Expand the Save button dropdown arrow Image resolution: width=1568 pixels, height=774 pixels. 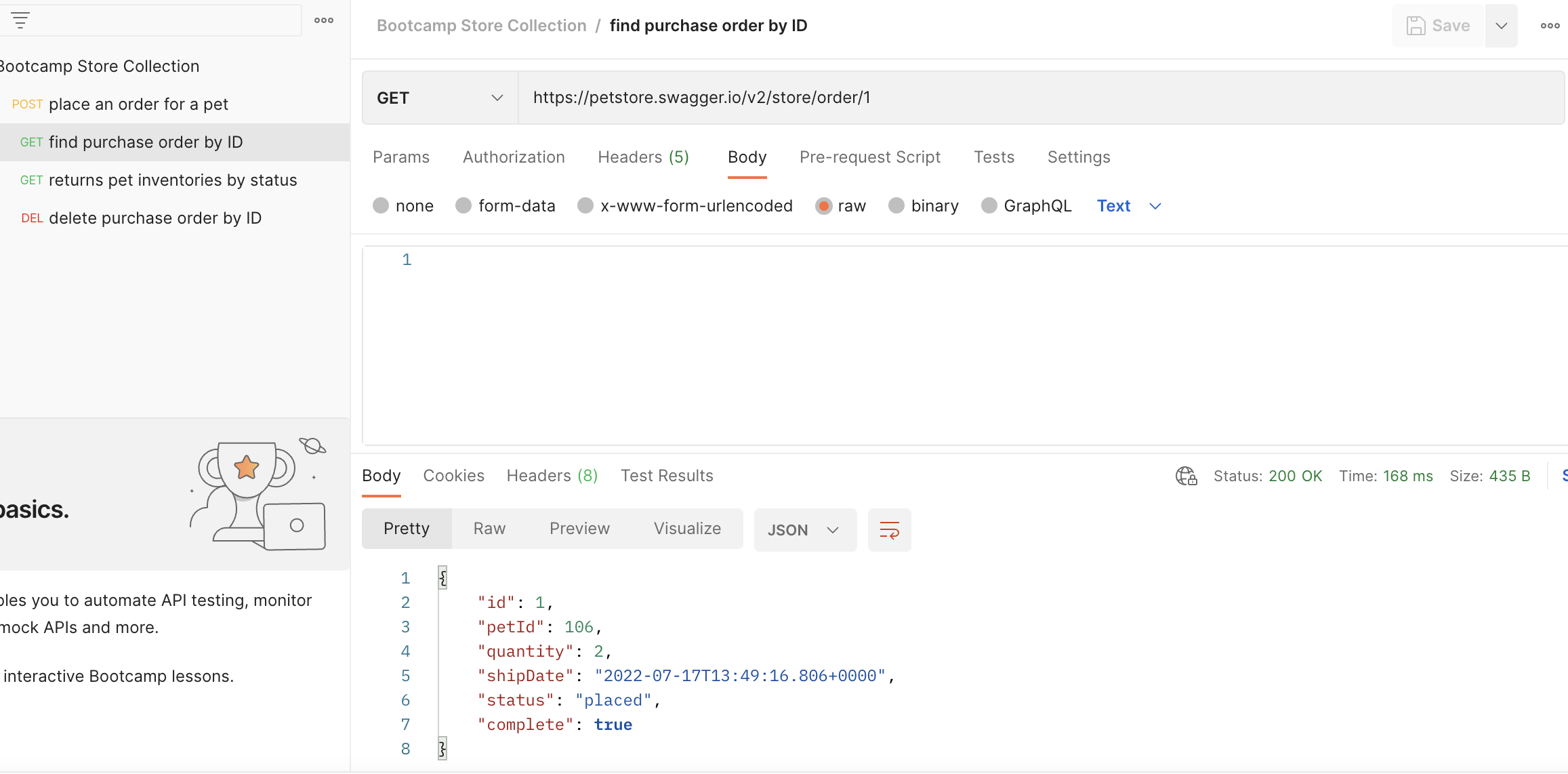click(x=1502, y=26)
